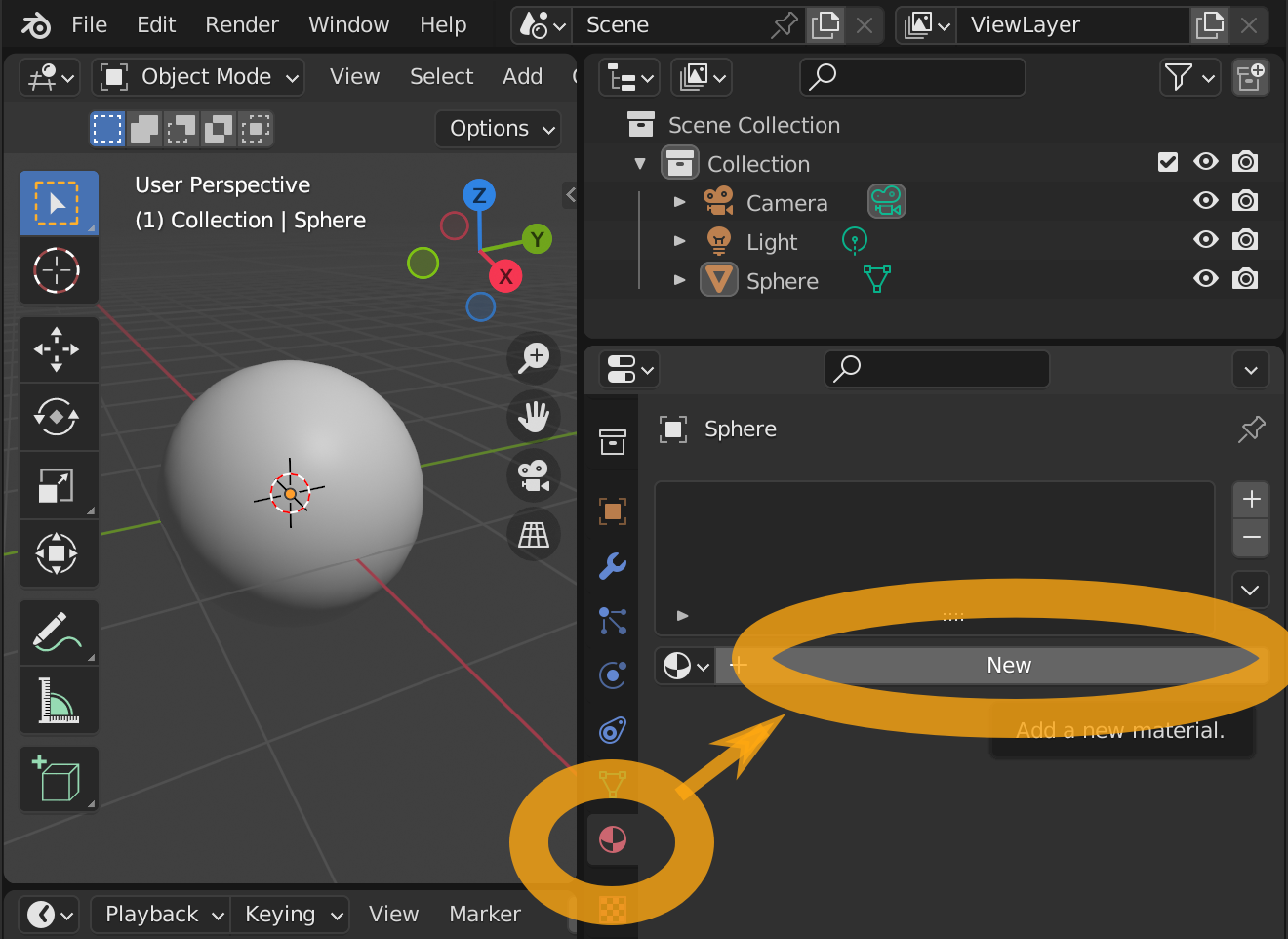Screen dimensions: 1288x939
Task: Expand the Camera tree item
Action: click(680, 202)
